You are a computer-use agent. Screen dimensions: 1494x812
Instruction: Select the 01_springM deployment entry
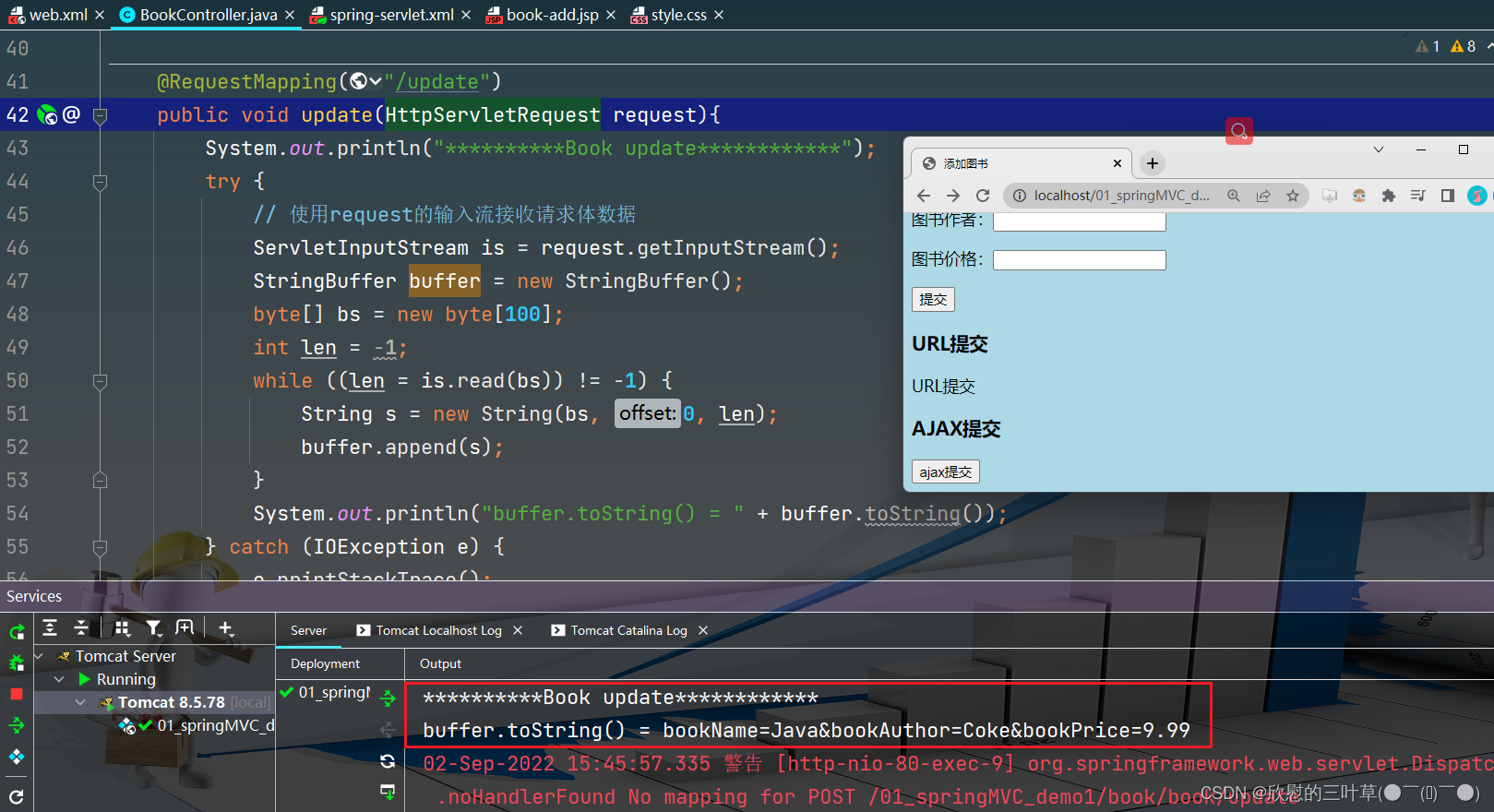point(326,692)
